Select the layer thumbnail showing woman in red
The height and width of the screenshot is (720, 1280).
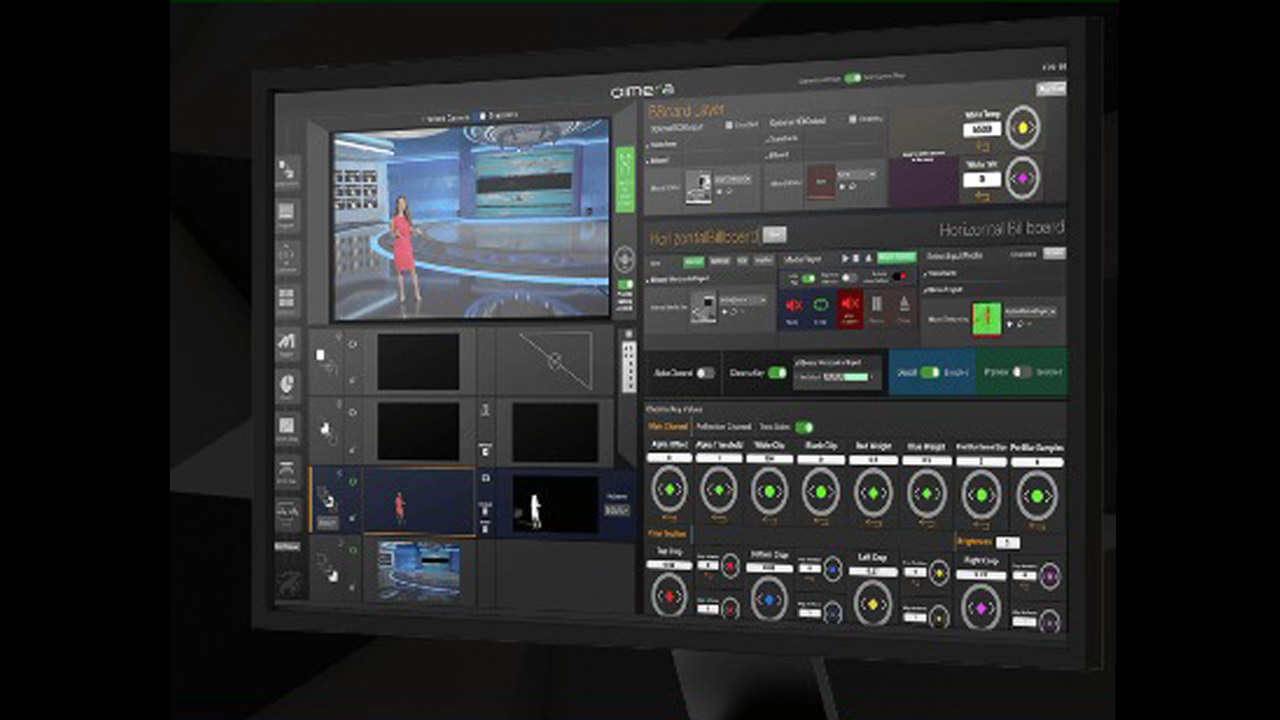coord(417,502)
